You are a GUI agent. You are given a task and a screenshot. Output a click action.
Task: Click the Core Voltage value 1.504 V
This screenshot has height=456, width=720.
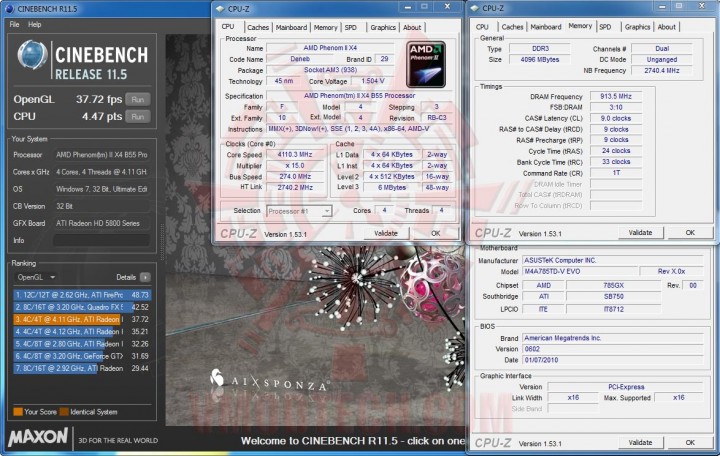click(372, 81)
